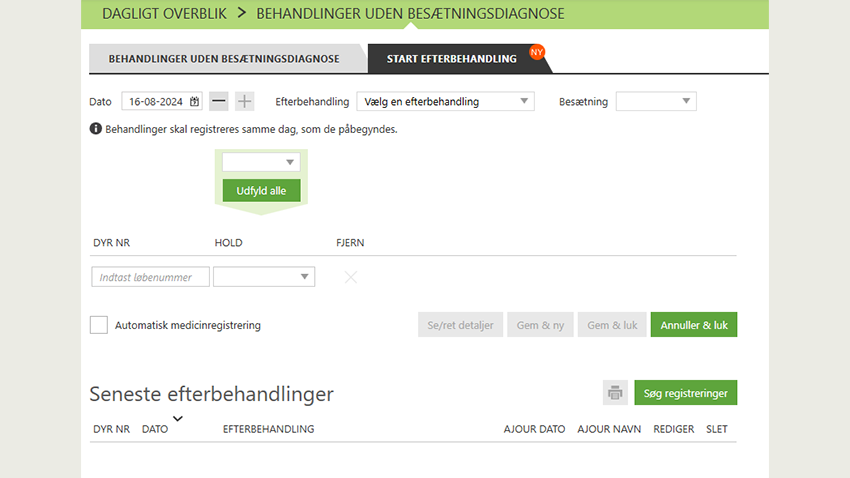
Task: Click the NY badge on the tab
Action: pos(537,52)
